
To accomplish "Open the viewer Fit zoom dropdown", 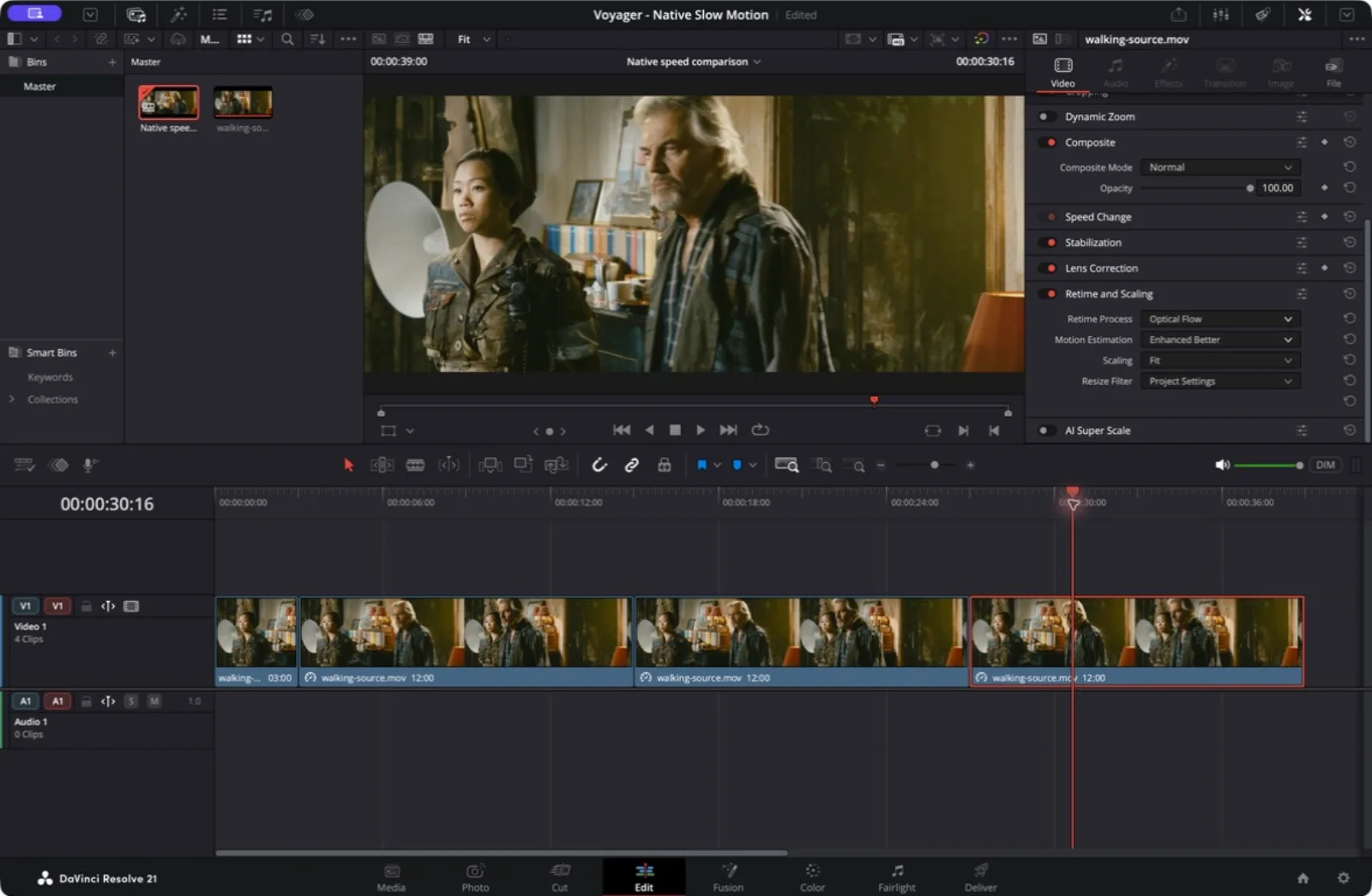I will [x=474, y=39].
